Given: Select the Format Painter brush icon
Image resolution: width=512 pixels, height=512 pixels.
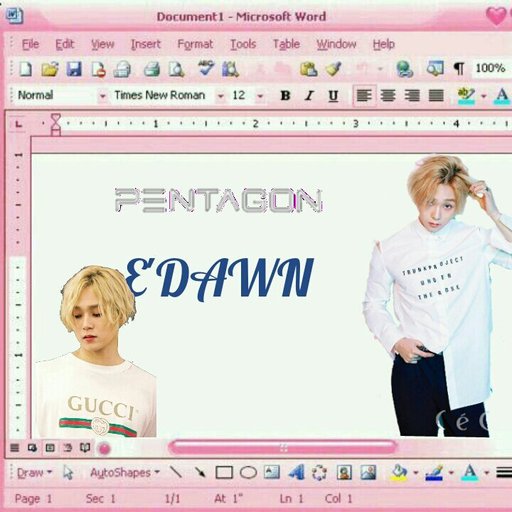Looking at the screenshot, I should coord(333,69).
